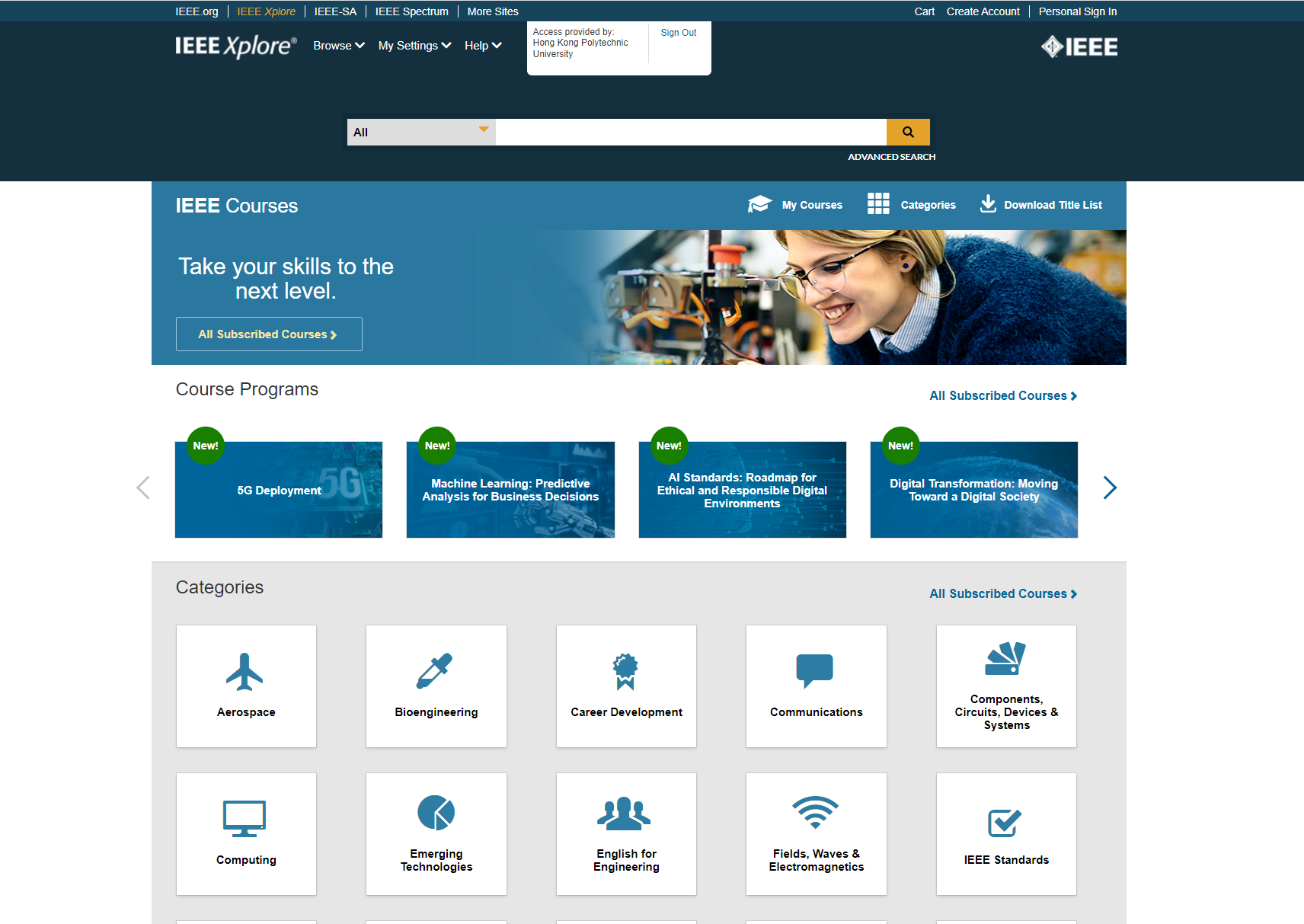Image resolution: width=1304 pixels, height=924 pixels.
Task: Click the My Courses label
Action: [812, 205]
